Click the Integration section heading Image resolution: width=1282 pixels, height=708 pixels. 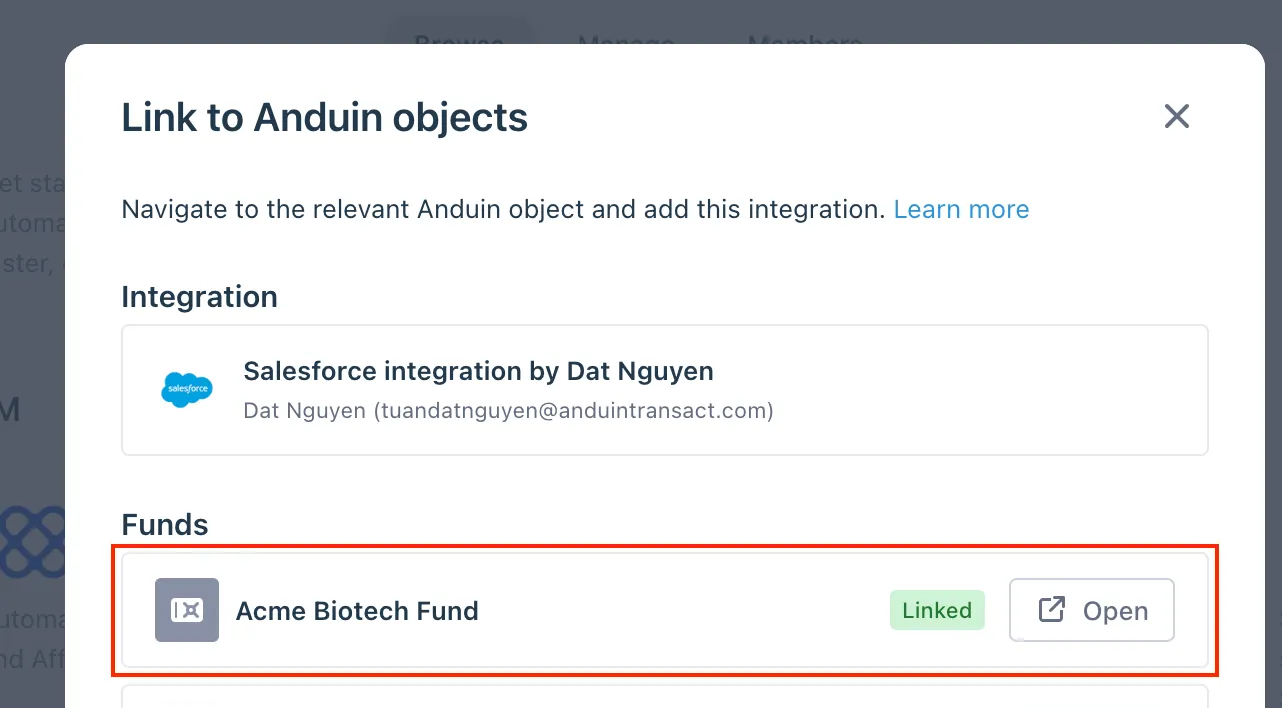tap(200, 297)
